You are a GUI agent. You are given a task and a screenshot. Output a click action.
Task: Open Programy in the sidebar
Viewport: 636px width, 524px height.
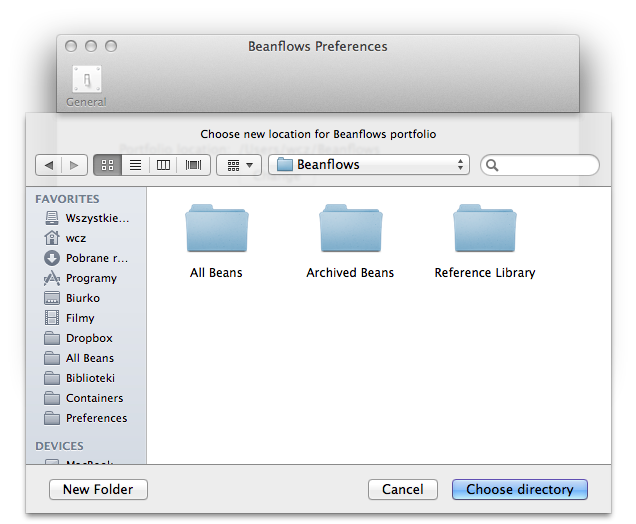click(x=86, y=278)
